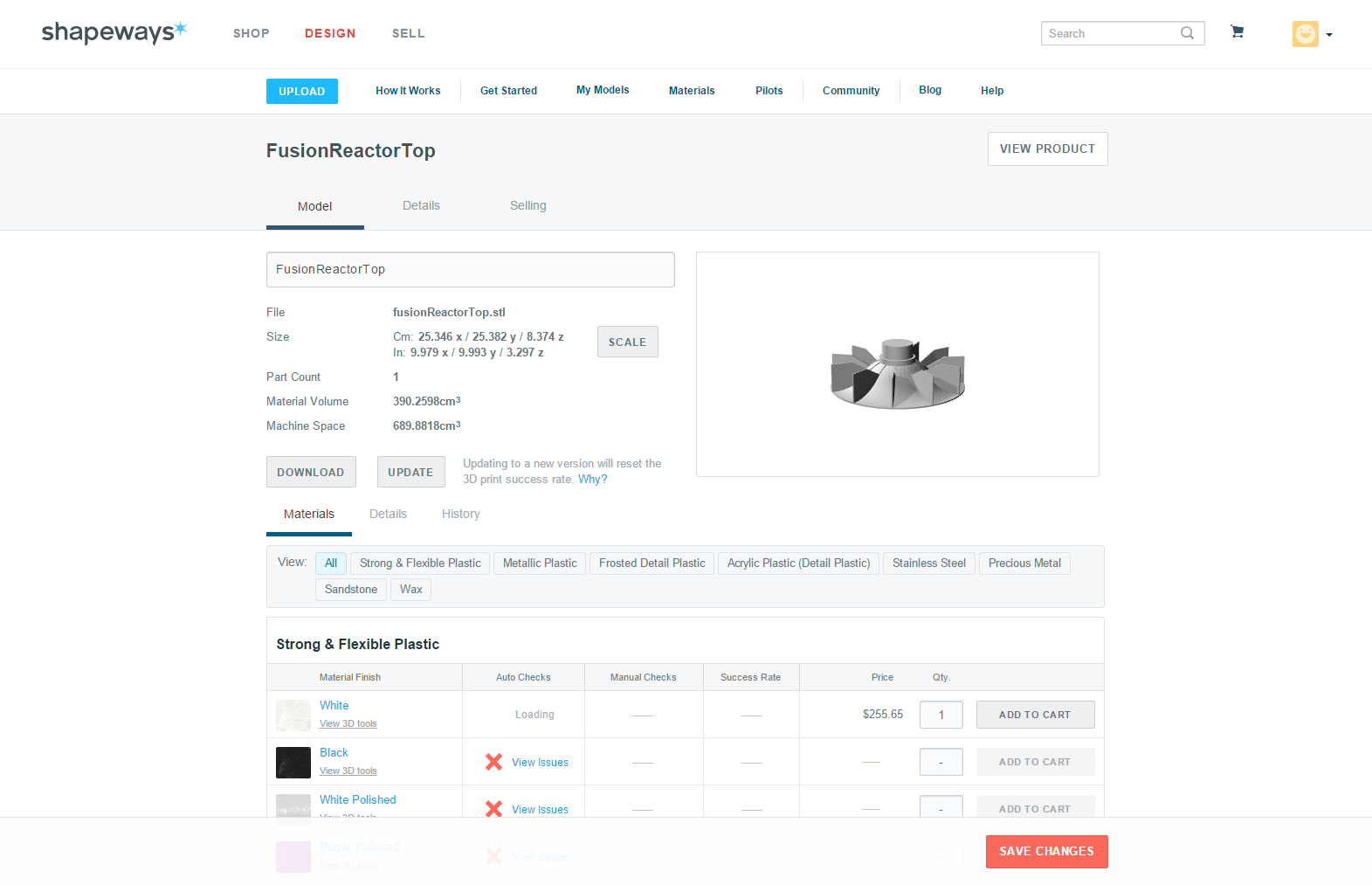Open the Pilots link

click(x=769, y=91)
